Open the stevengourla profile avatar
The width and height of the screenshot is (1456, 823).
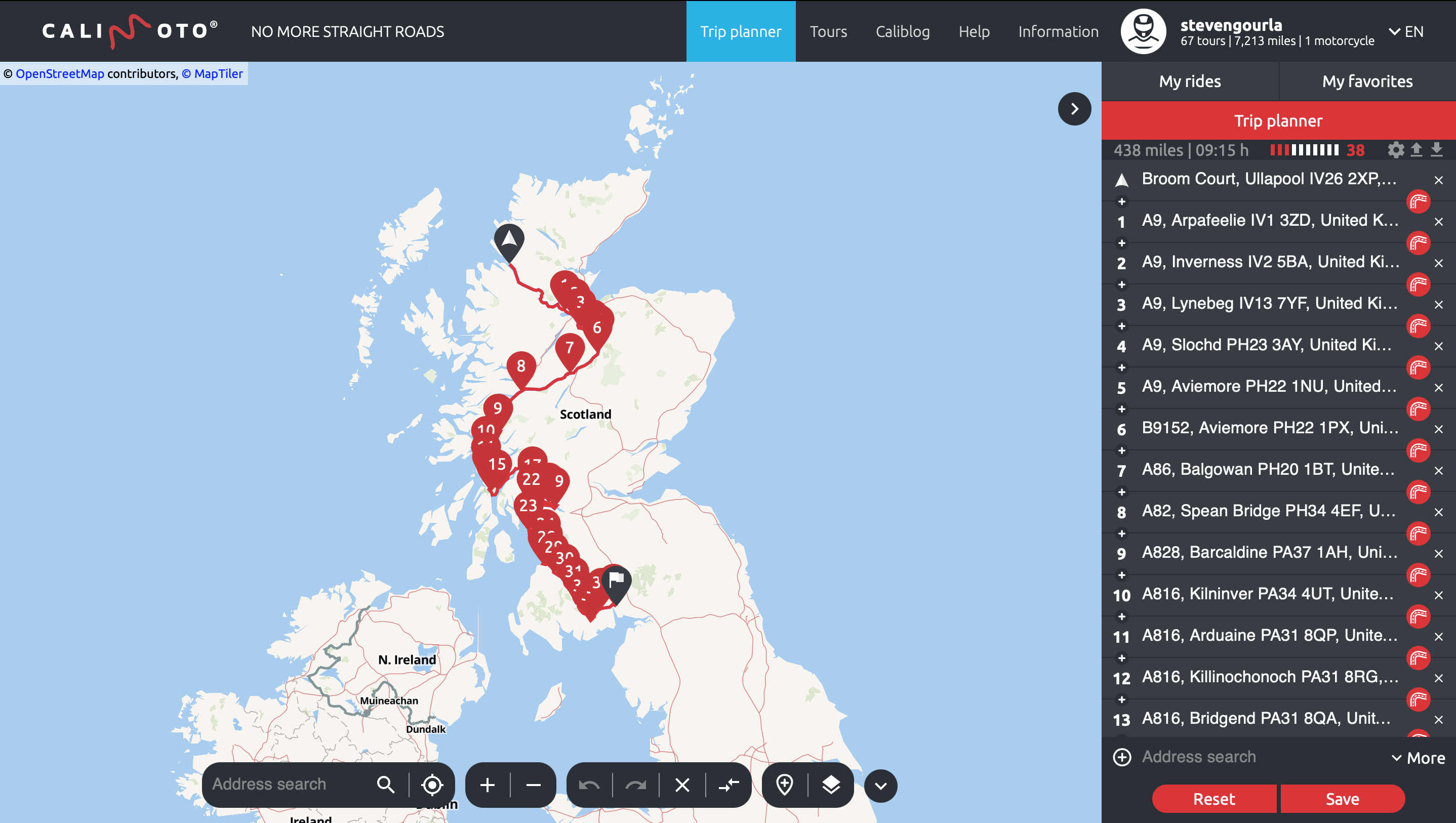coord(1143,31)
